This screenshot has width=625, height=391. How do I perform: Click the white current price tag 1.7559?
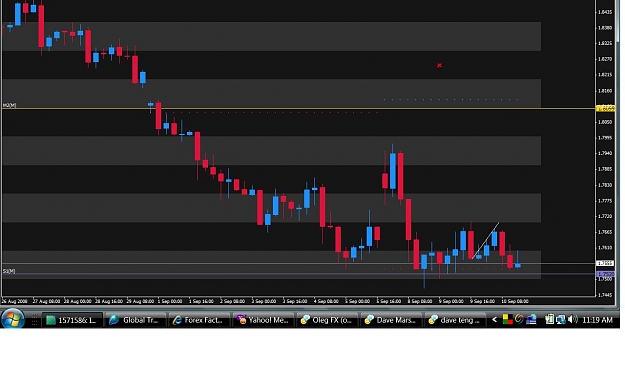click(605, 263)
